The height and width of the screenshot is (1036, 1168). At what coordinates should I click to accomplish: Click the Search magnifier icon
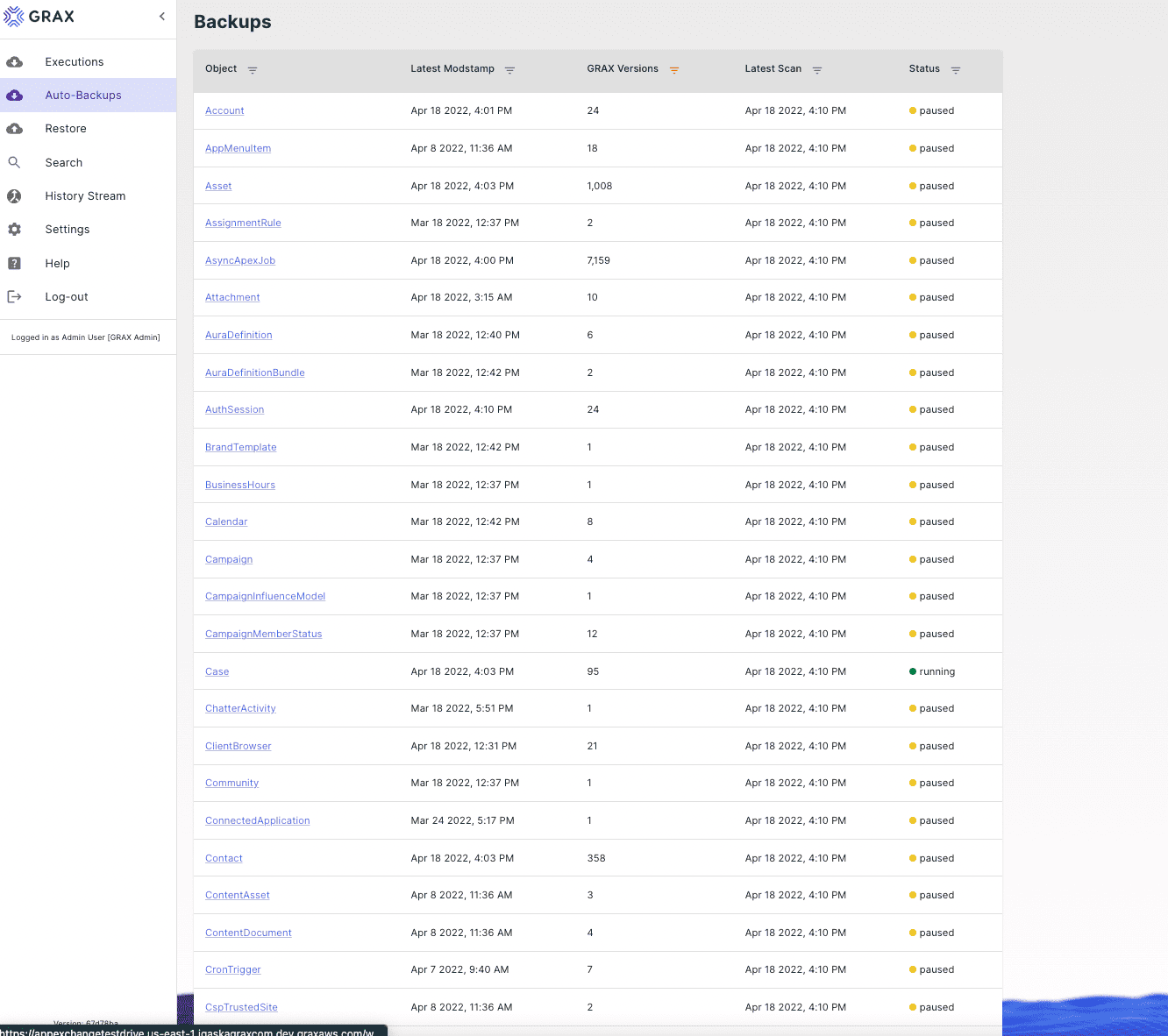[14, 163]
